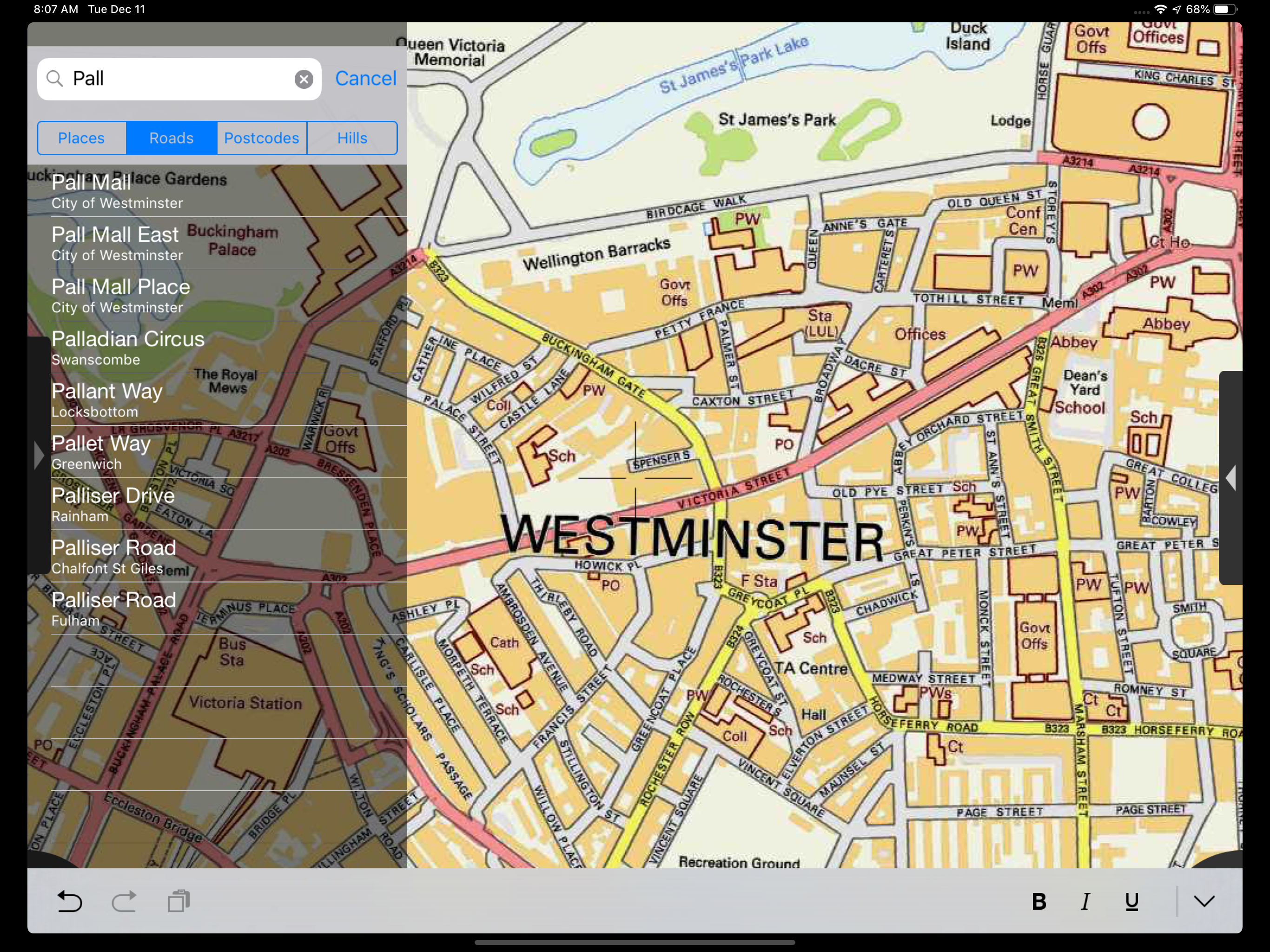The width and height of the screenshot is (1270, 952).
Task: Tap Conf Cen label on the map
Action: pyautogui.click(x=1023, y=220)
